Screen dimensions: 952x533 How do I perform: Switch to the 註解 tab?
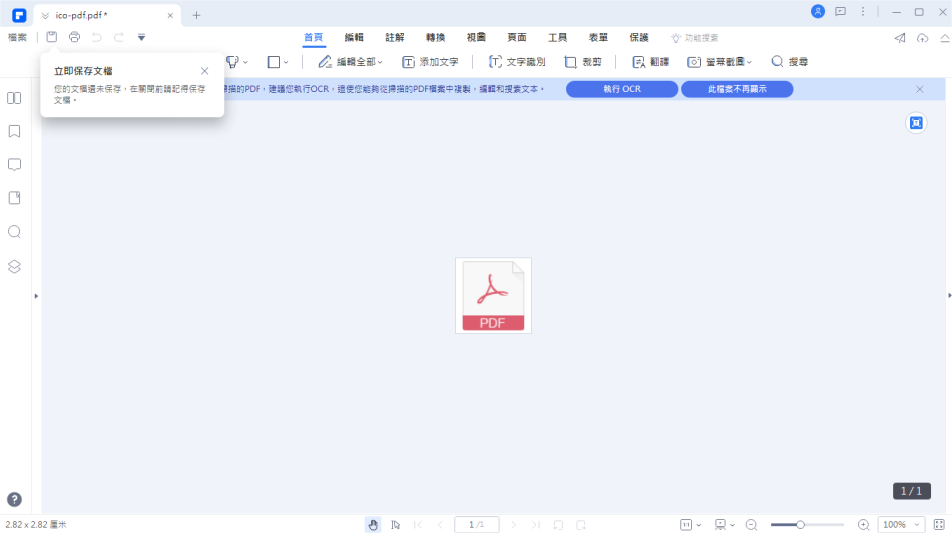[x=395, y=37]
